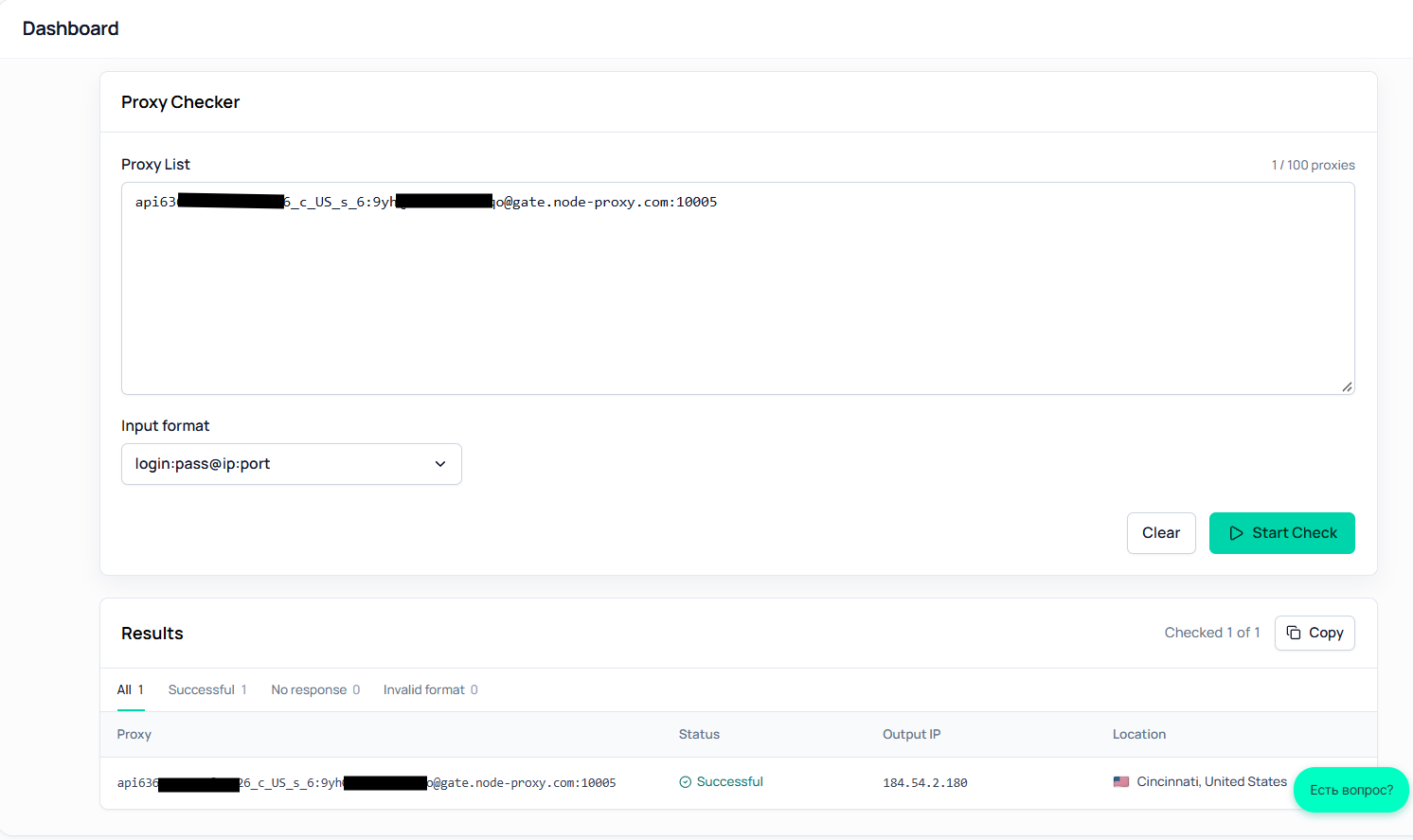1413x840 pixels.
Task: Click the copy icon in Results header
Action: (1294, 633)
